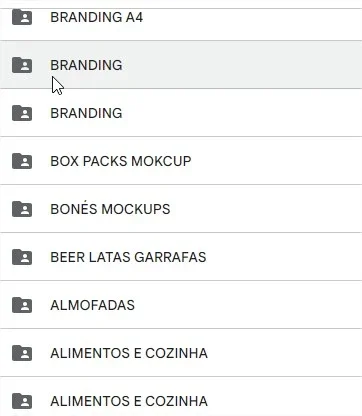Select the BONÉS MOCKUPS folder name
Image resolution: width=362 pixels, height=416 pixels.
(x=110, y=209)
